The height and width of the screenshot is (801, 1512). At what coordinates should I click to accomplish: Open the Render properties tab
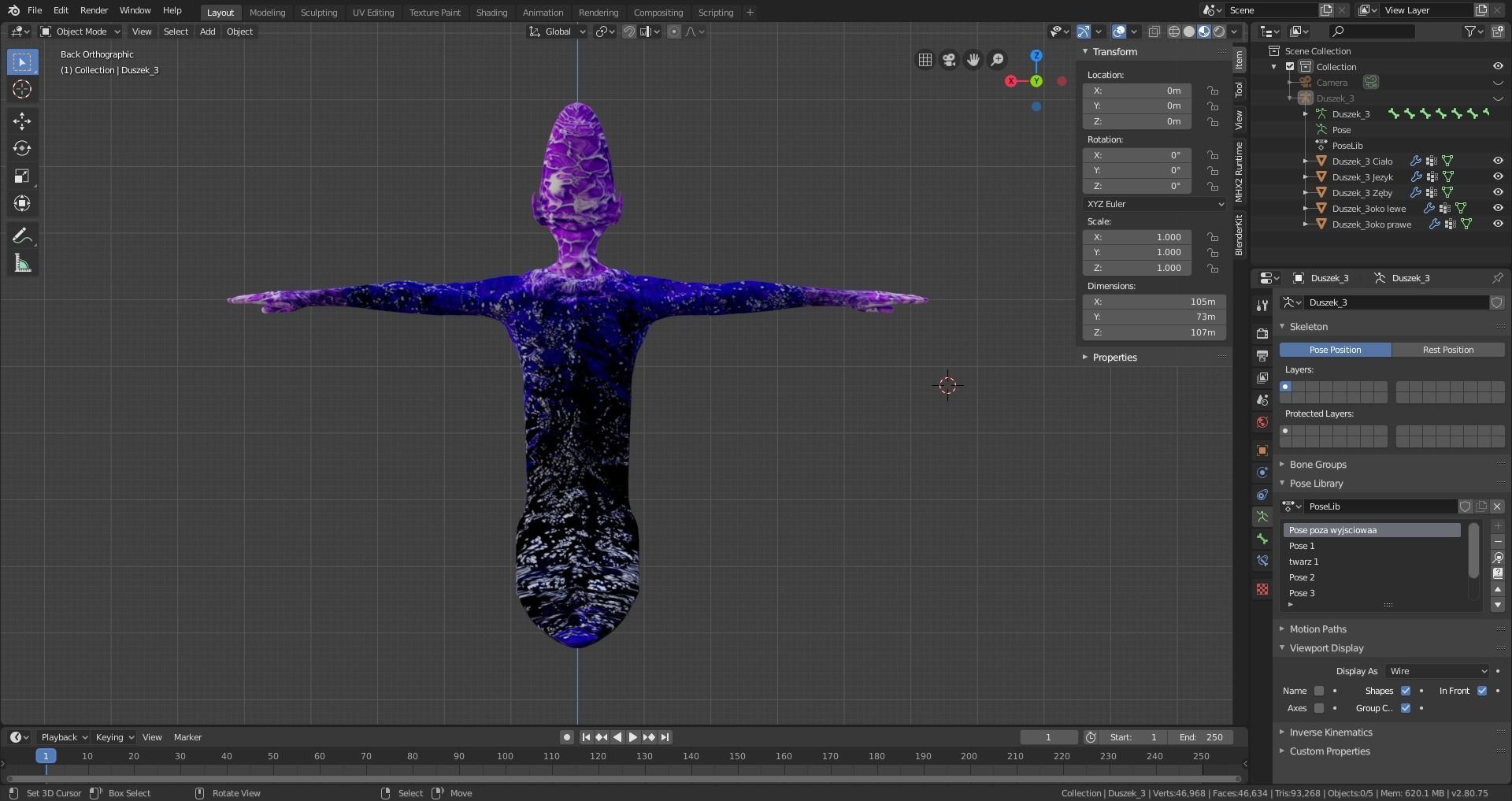click(1262, 334)
